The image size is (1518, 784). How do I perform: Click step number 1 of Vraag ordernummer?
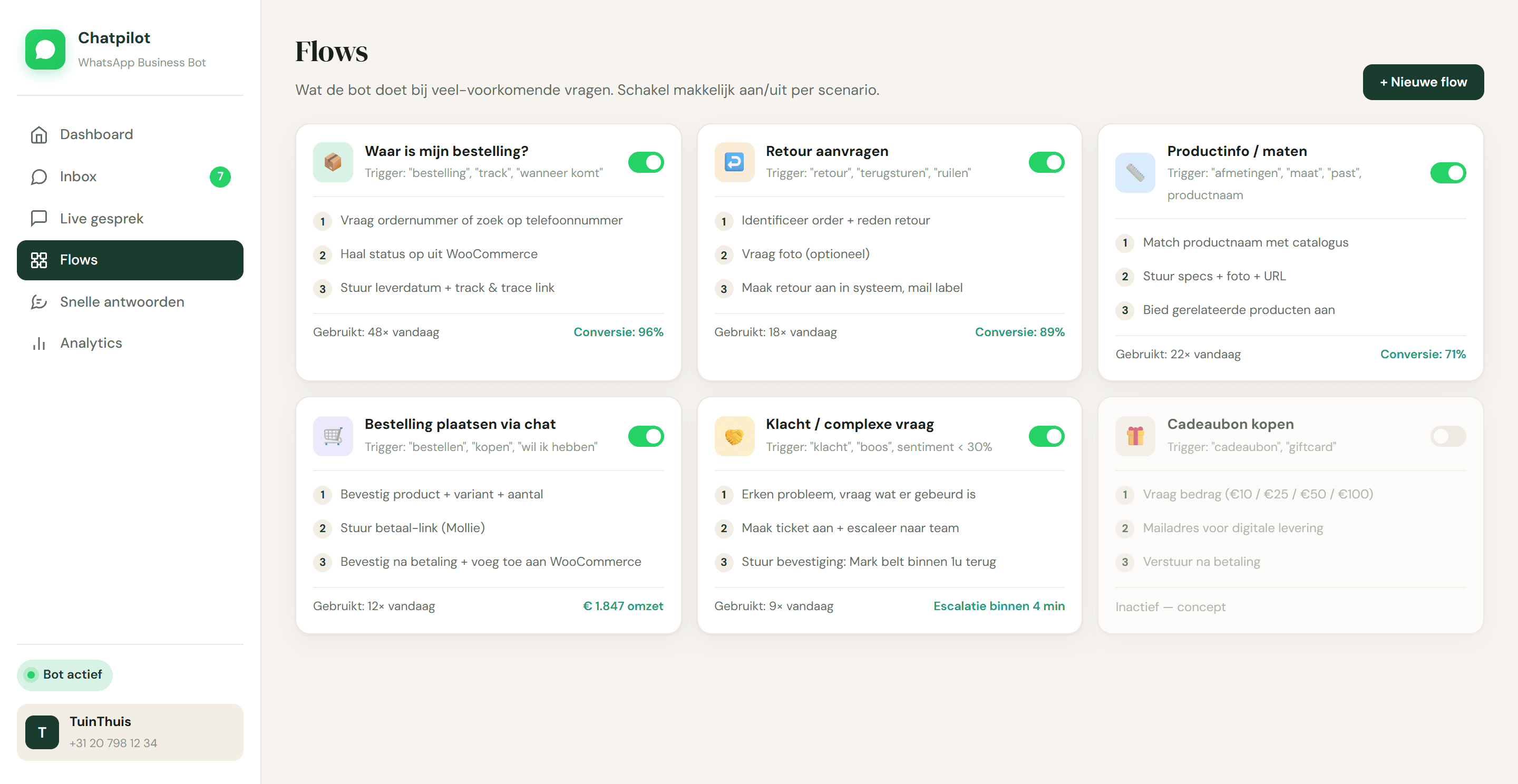[323, 221]
